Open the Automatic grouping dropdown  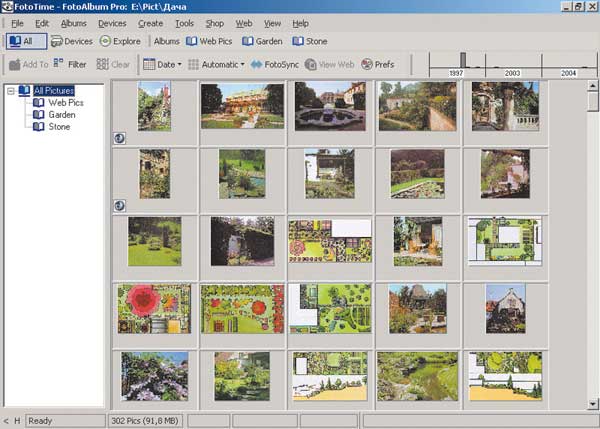point(216,64)
